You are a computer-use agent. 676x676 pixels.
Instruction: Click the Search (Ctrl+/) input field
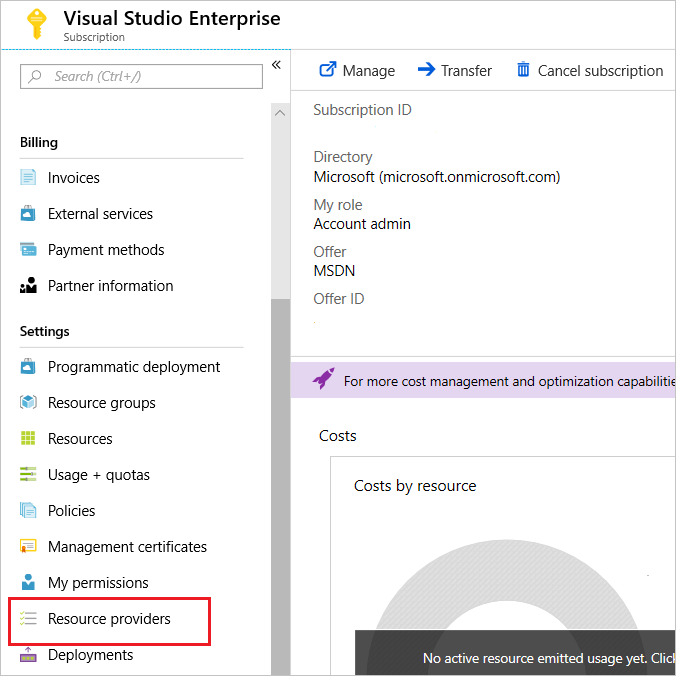pyautogui.click(x=141, y=76)
